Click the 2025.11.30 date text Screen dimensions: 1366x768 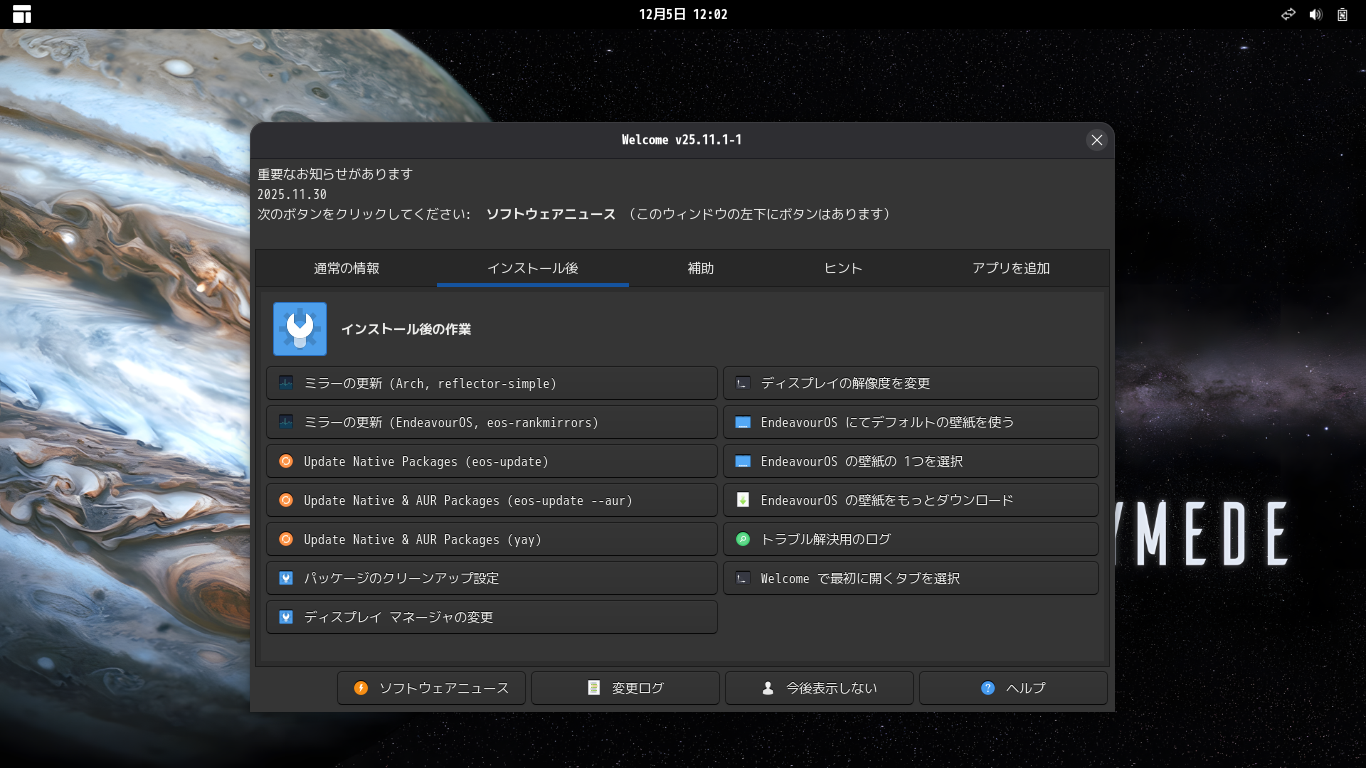point(292,194)
